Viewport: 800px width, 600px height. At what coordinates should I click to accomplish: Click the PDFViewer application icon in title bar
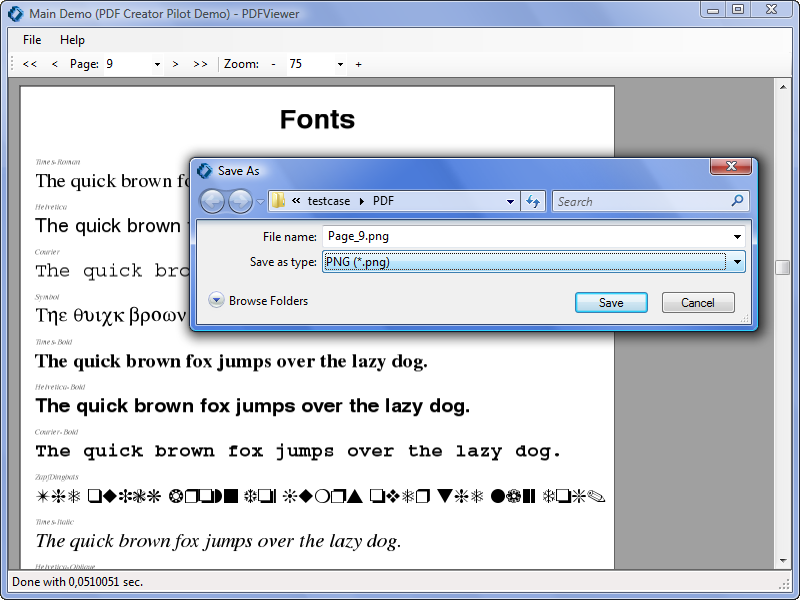click(x=16, y=14)
